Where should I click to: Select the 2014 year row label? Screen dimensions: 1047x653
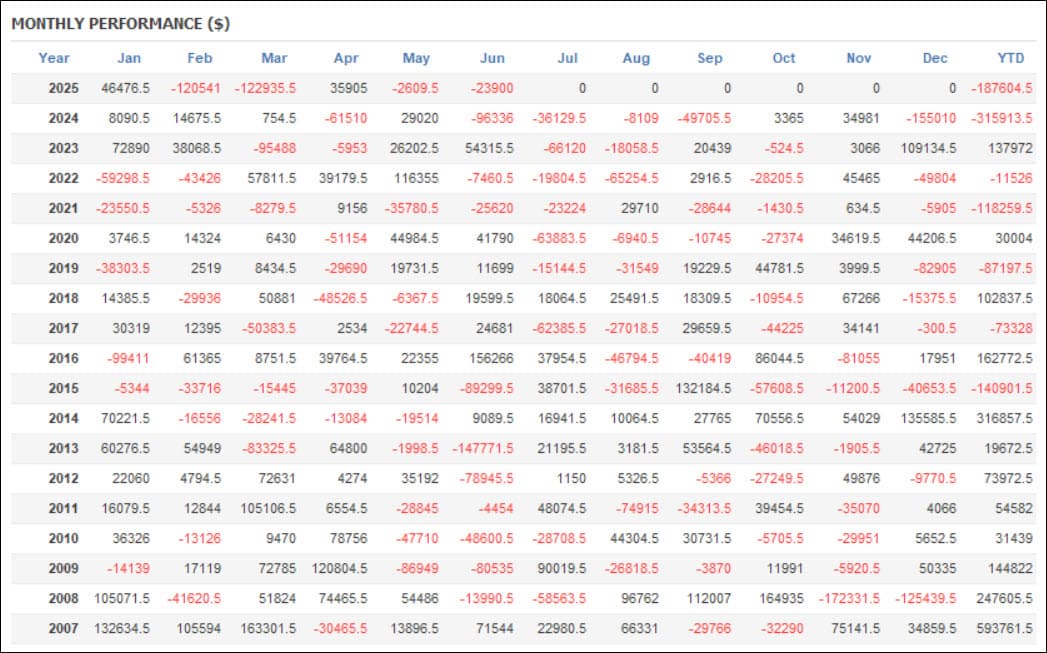[63, 419]
